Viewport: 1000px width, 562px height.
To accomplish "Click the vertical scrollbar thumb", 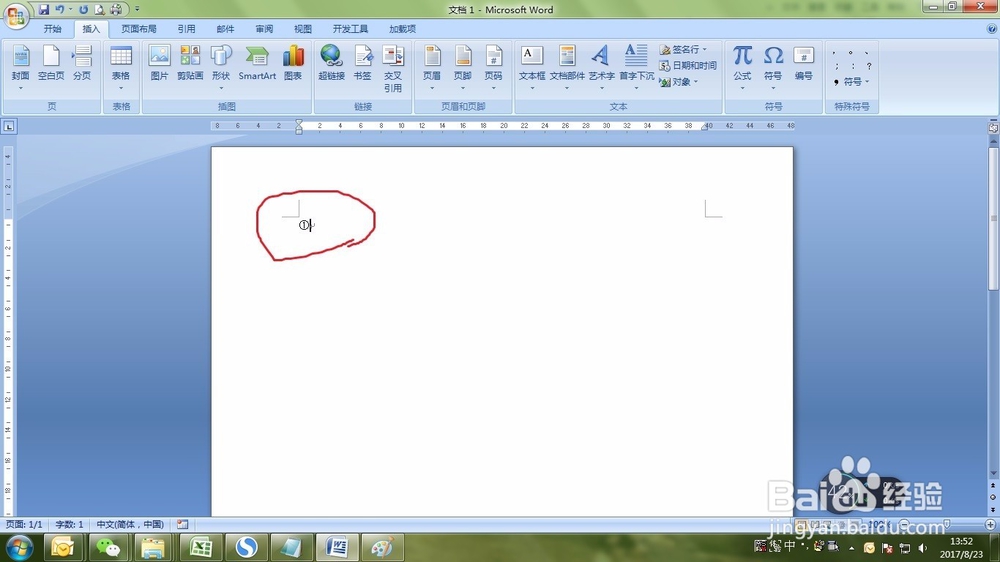I will 993,217.
